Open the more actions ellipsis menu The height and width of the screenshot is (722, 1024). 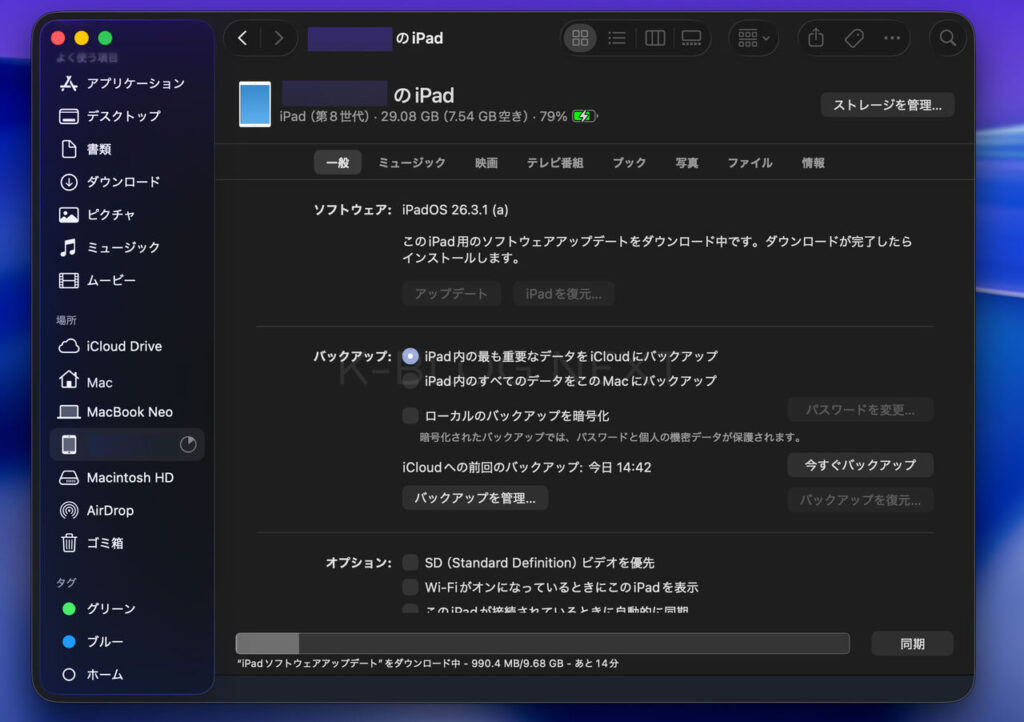pyautogui.click(x=892, y=38)
